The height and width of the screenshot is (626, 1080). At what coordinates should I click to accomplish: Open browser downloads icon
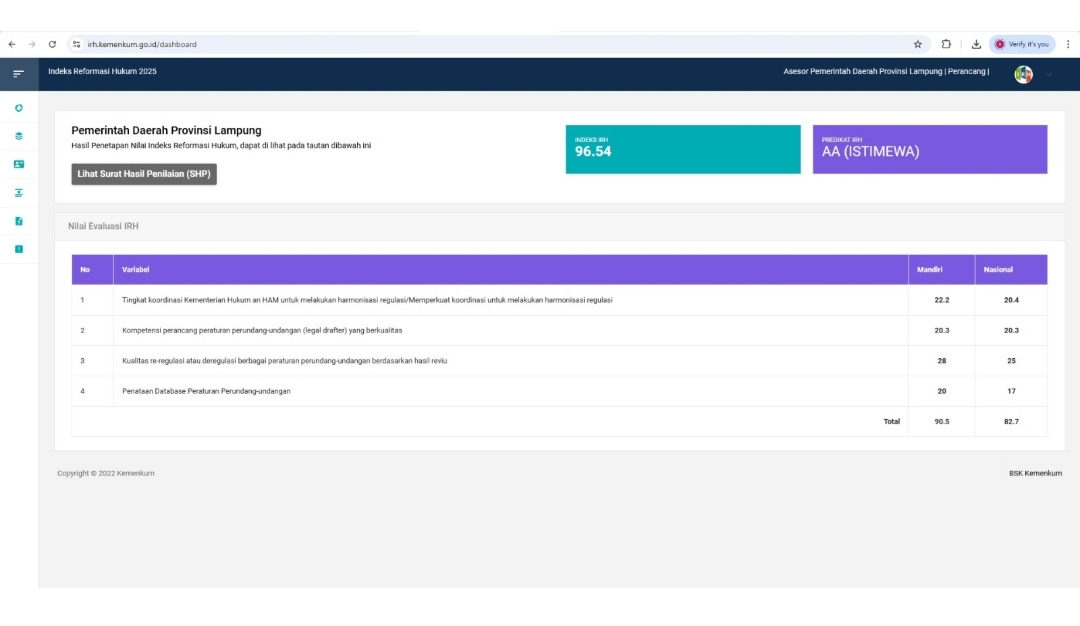[x=976, y=44]
